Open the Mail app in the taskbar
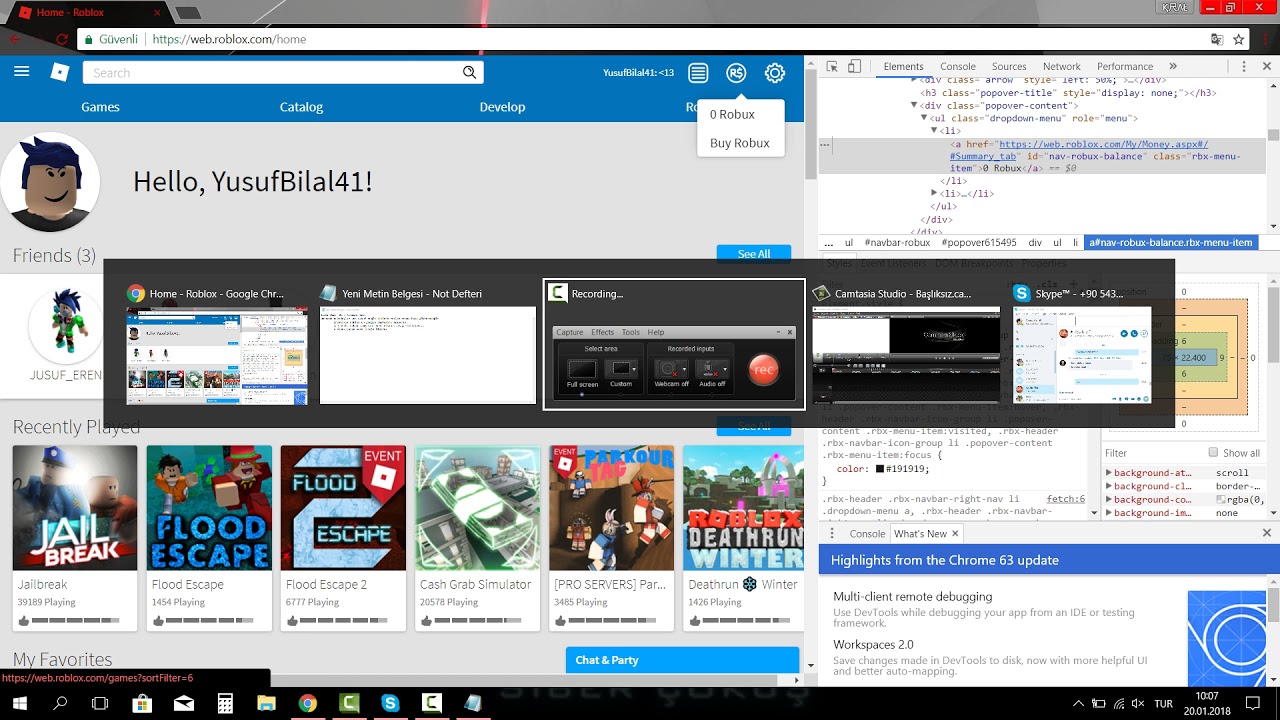1280x720 pixels. pos(184,703)
